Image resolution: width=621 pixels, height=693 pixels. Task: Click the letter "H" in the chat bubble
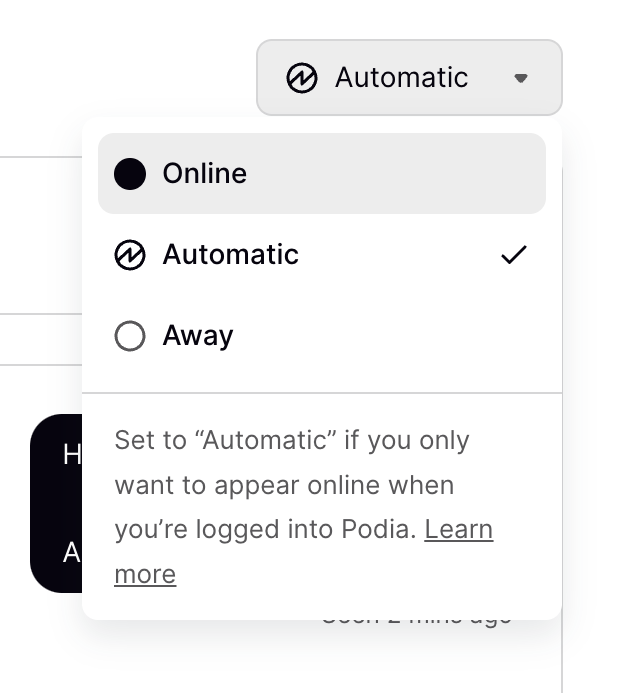click(x=71, y=455)
